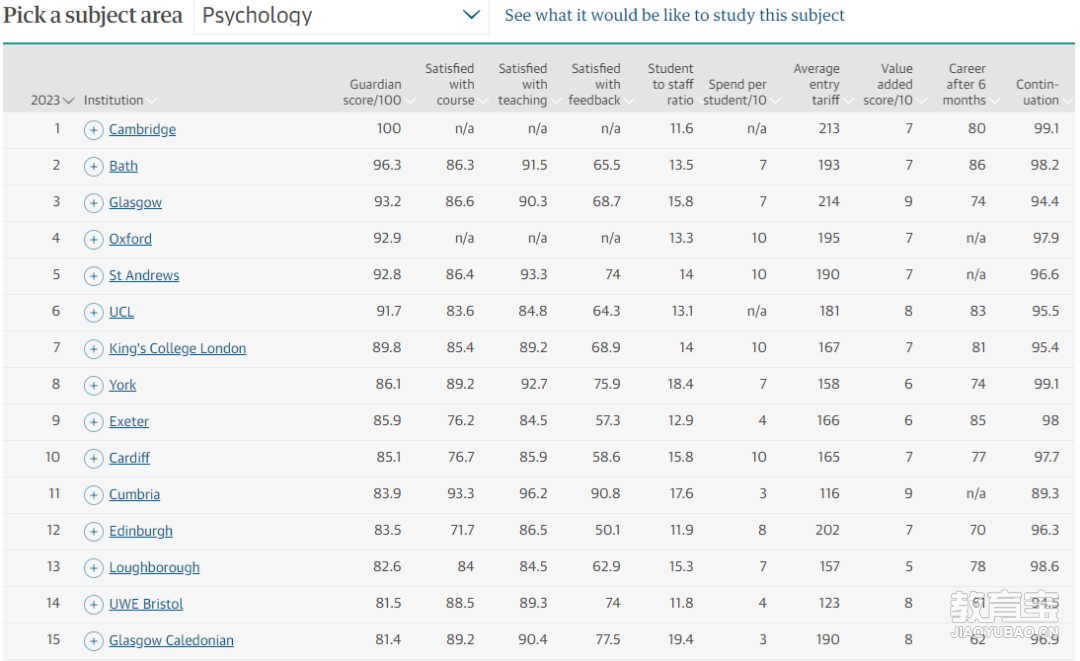This screenshot has width=1080, height=661.
Task: Expand UCL row plus icon
Action: (x=94, y=312)
